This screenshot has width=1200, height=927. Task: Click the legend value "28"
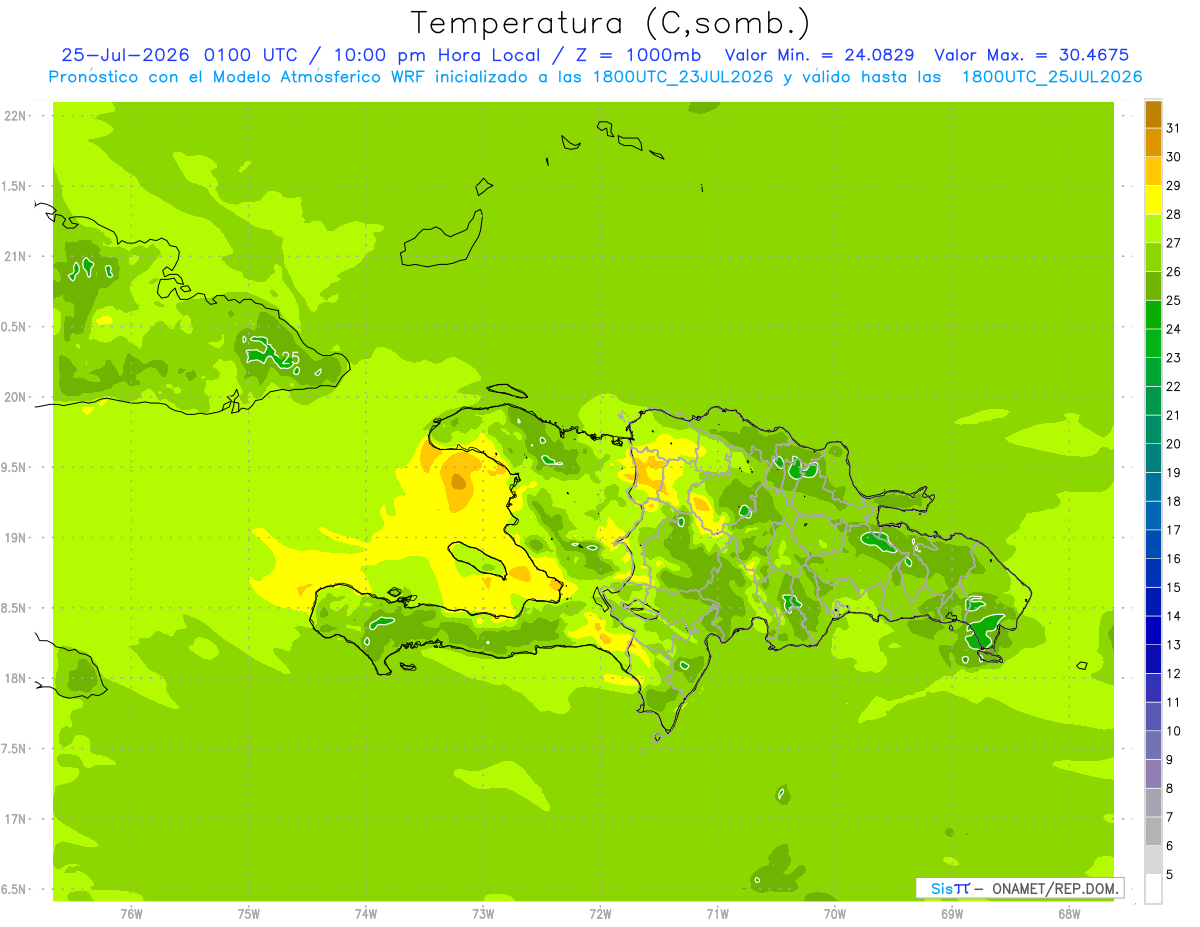tap(1173, 214)
